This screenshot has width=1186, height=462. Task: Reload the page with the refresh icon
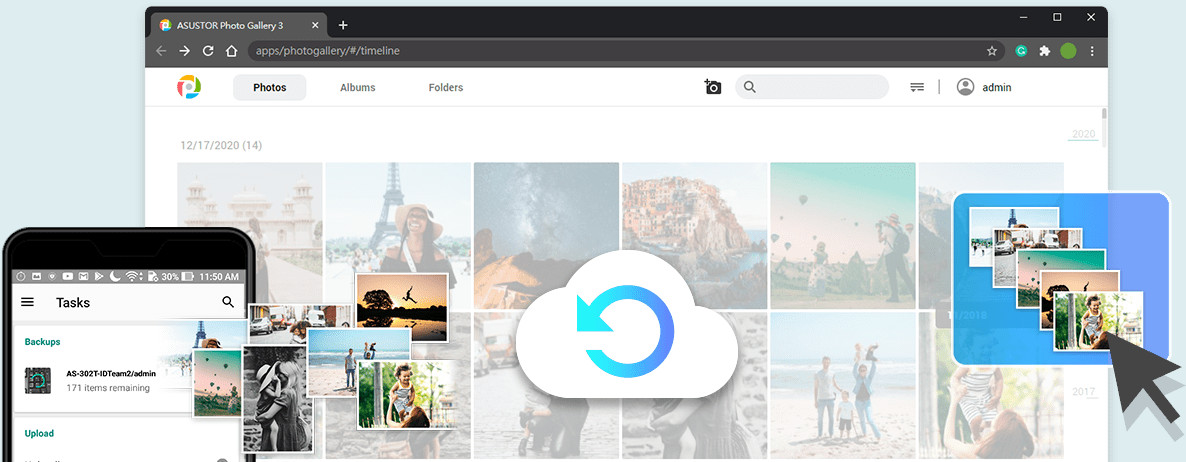(208, 51)
